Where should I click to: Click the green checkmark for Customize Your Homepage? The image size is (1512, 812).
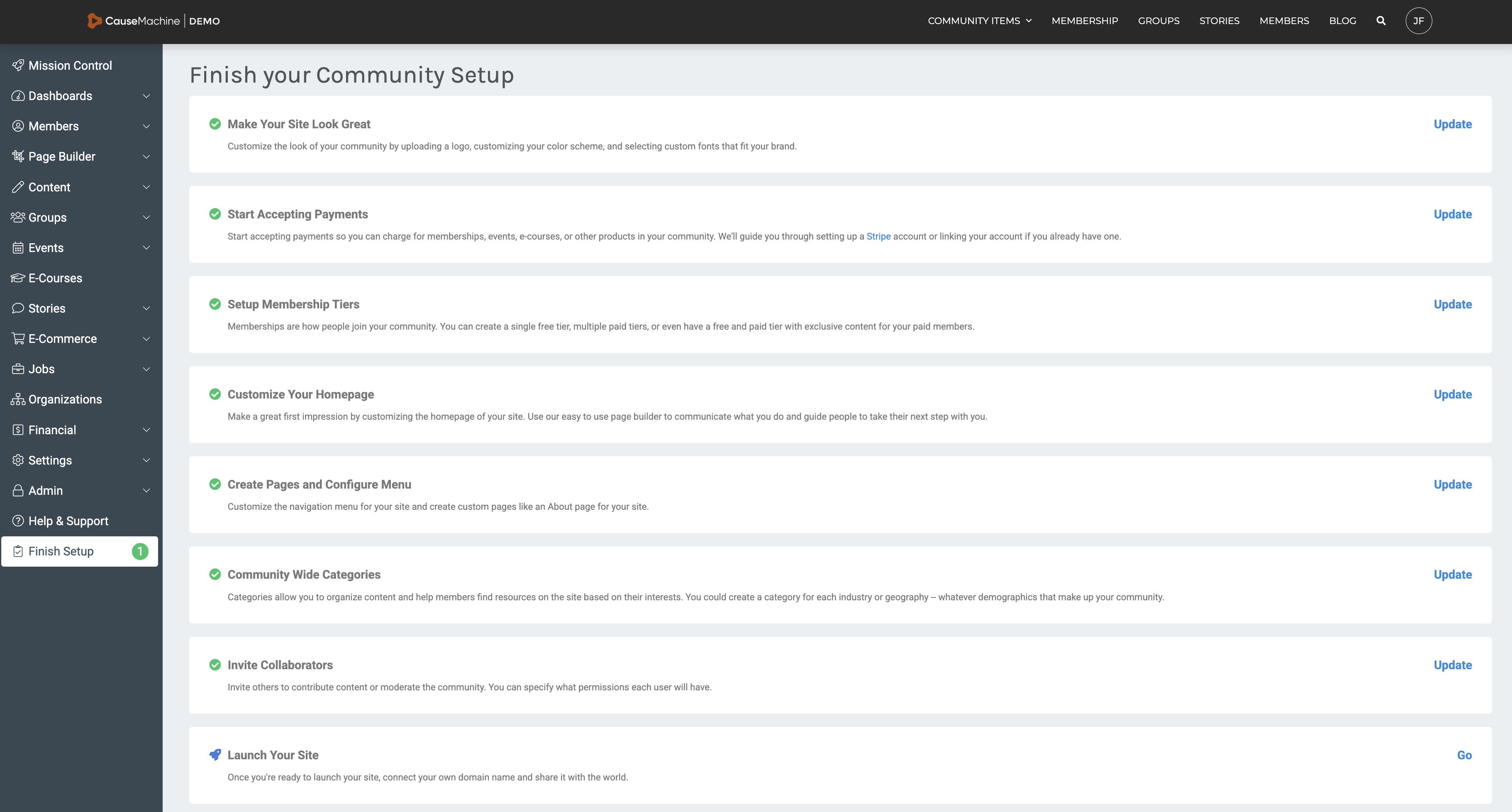click(215, 394)
